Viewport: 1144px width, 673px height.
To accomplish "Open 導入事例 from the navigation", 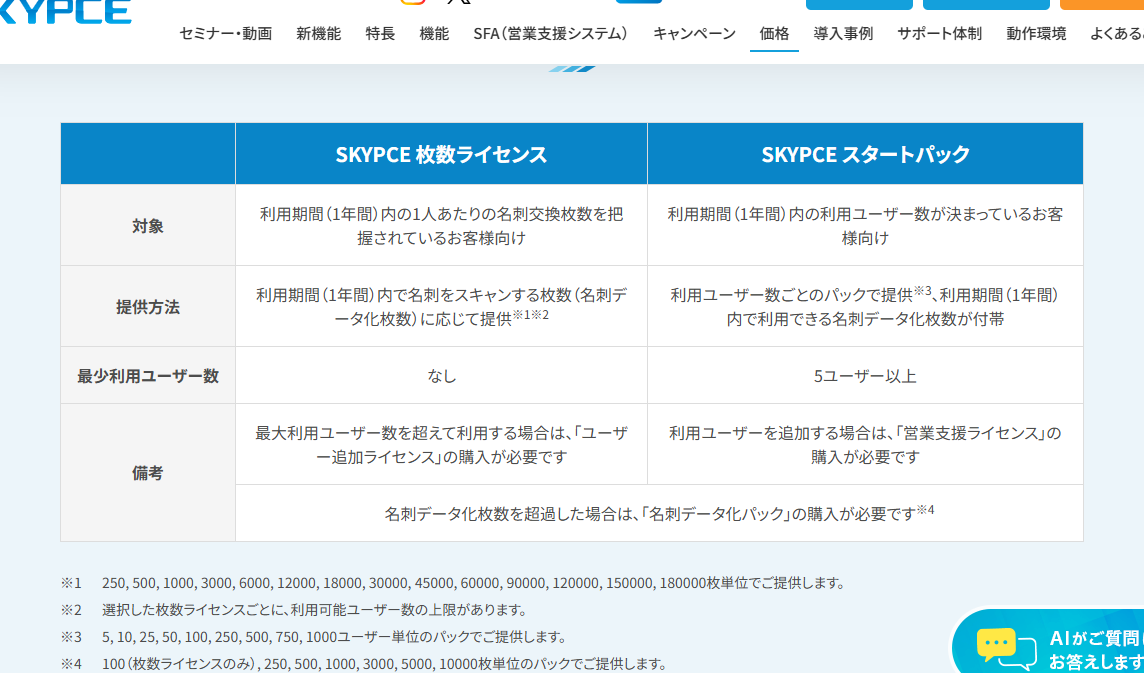I will pos(843,34).
